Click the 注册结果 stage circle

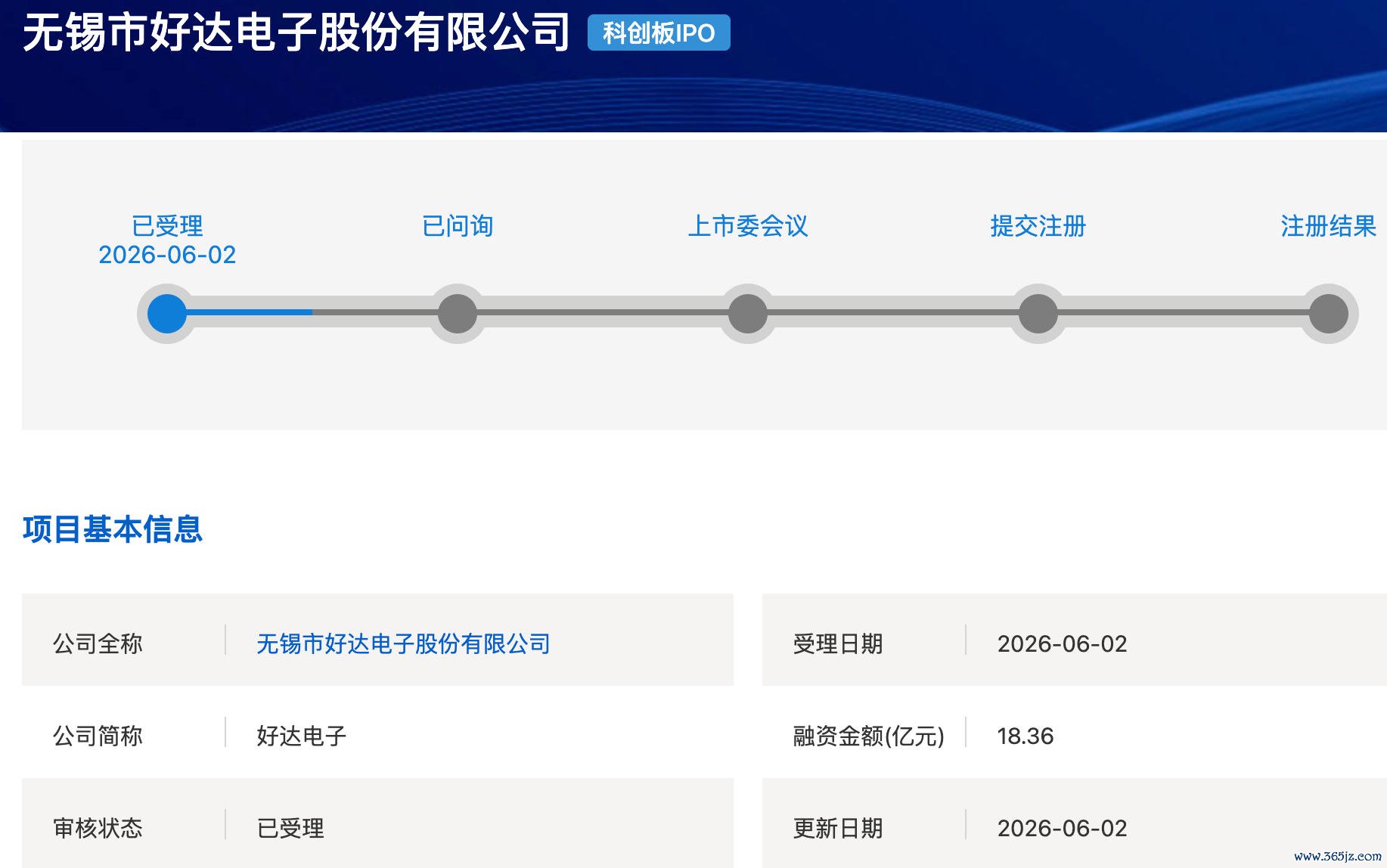pyautogui.click(x=1329, y=314)
